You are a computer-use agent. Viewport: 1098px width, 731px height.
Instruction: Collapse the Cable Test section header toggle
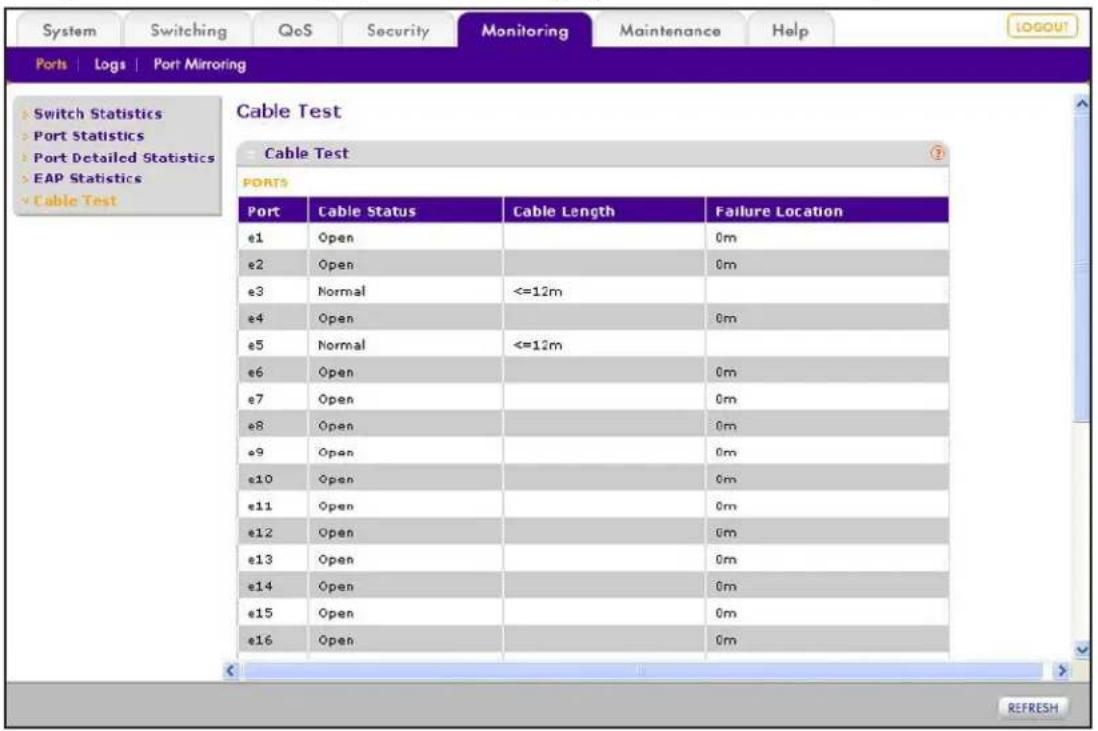(x=251, y=154)
